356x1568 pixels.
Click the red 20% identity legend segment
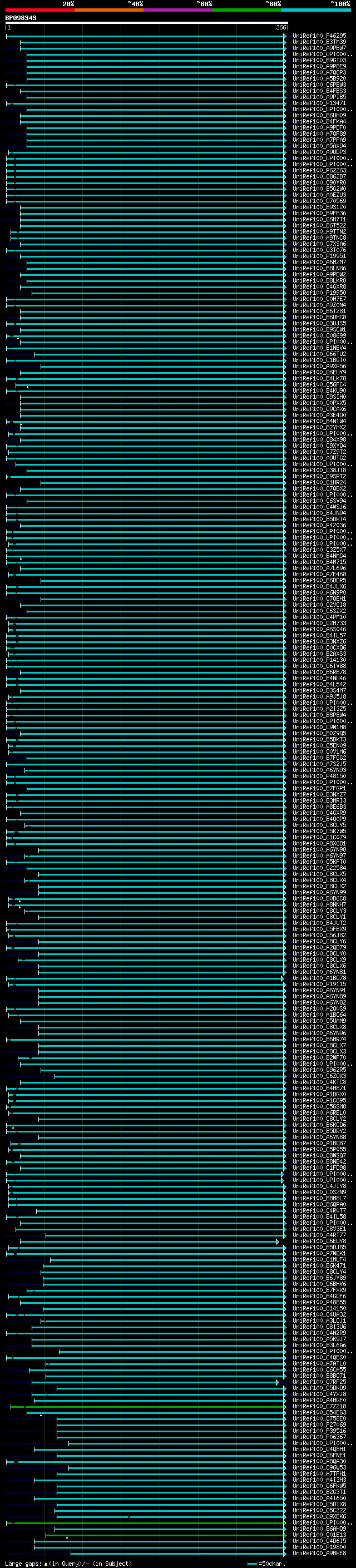(x=39, y=10)
